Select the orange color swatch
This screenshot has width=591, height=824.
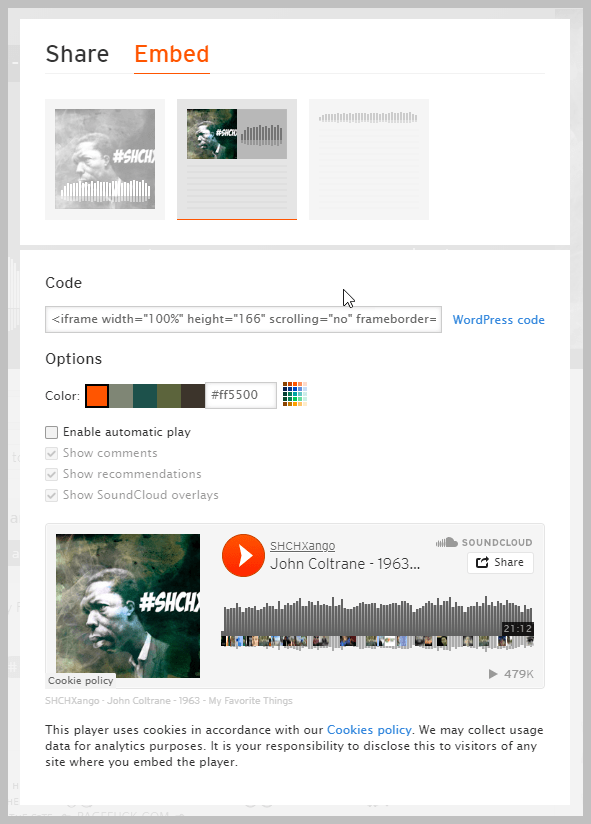click(x=97, y=396)
